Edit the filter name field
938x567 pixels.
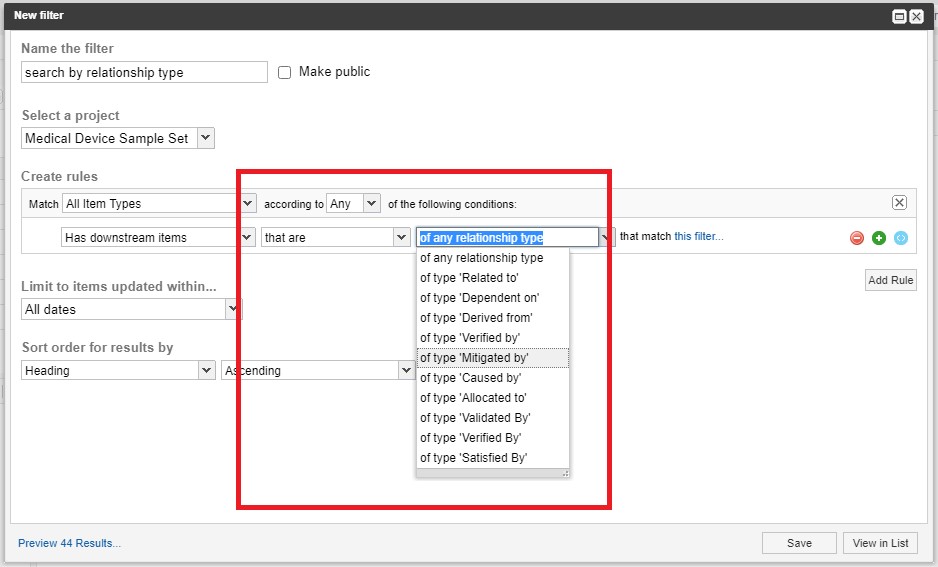coord(144,72)
